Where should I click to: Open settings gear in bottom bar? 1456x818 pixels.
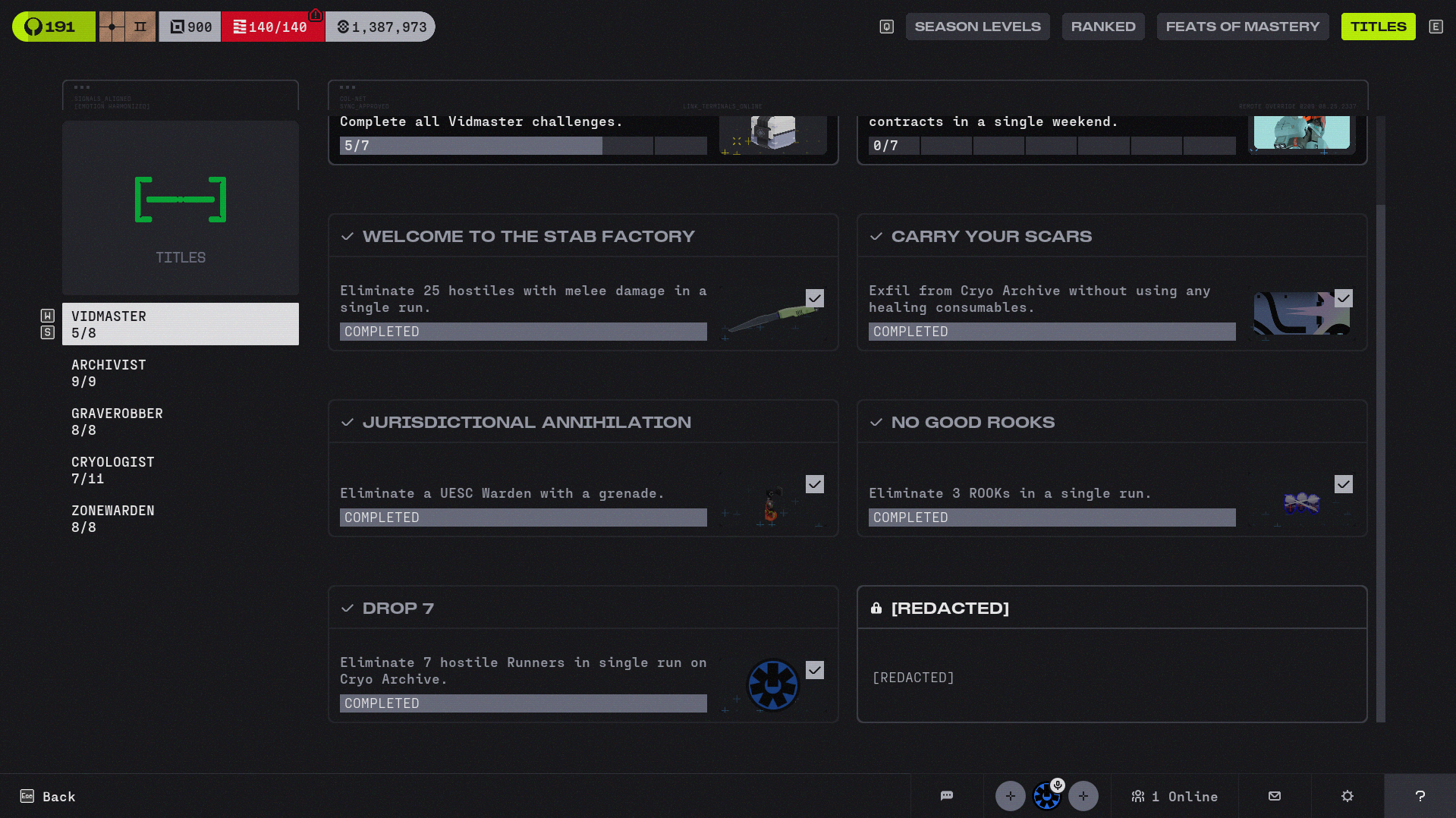point(1348,796)
